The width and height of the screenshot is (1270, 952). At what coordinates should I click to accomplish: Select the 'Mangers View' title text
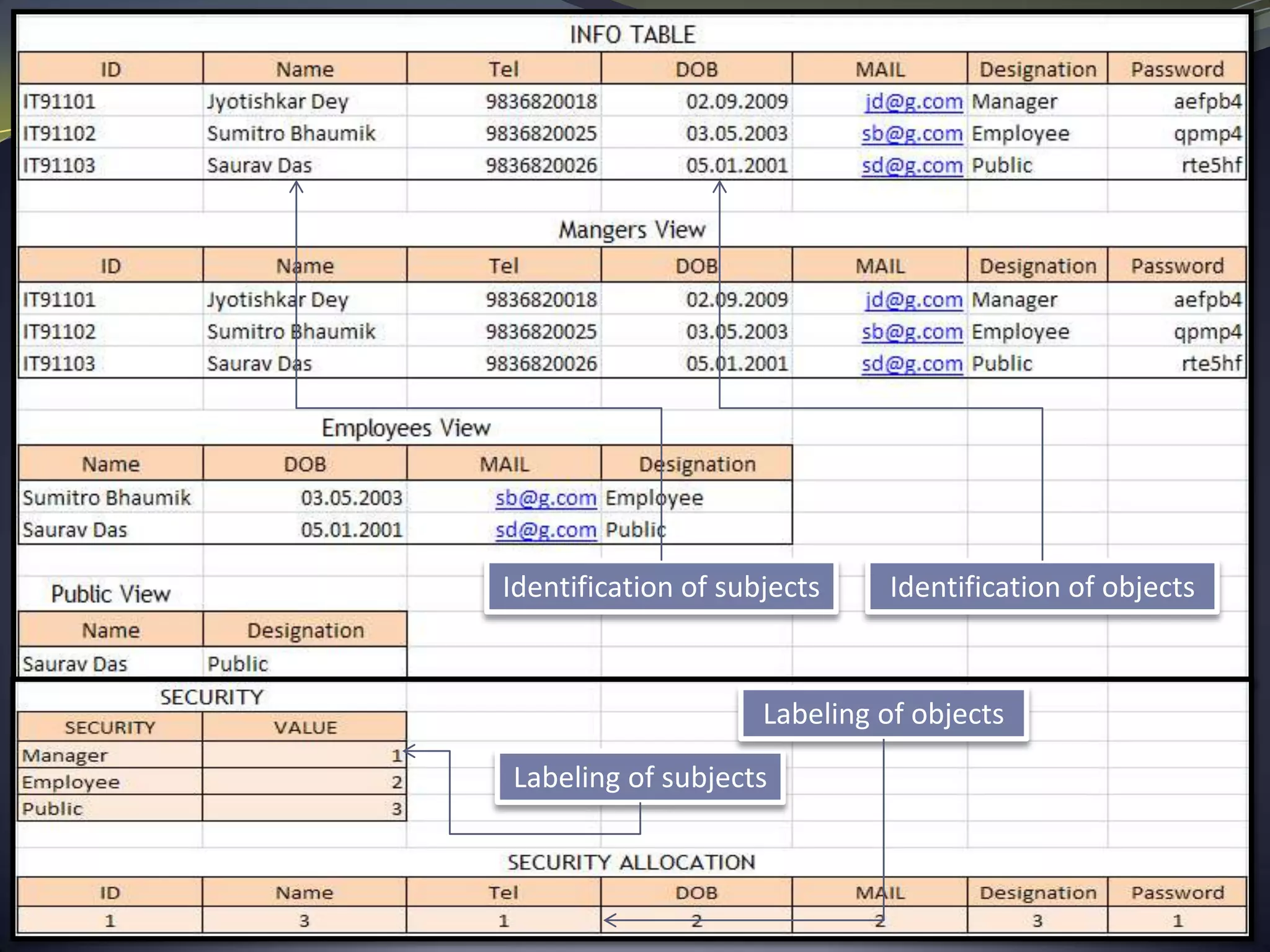pyautogui.click(x=632, y=230)
